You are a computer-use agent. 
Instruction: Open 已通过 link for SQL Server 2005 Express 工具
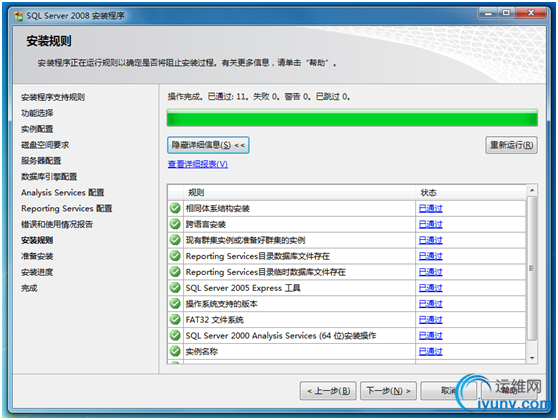pyautogui.click(x=431, y=288)
